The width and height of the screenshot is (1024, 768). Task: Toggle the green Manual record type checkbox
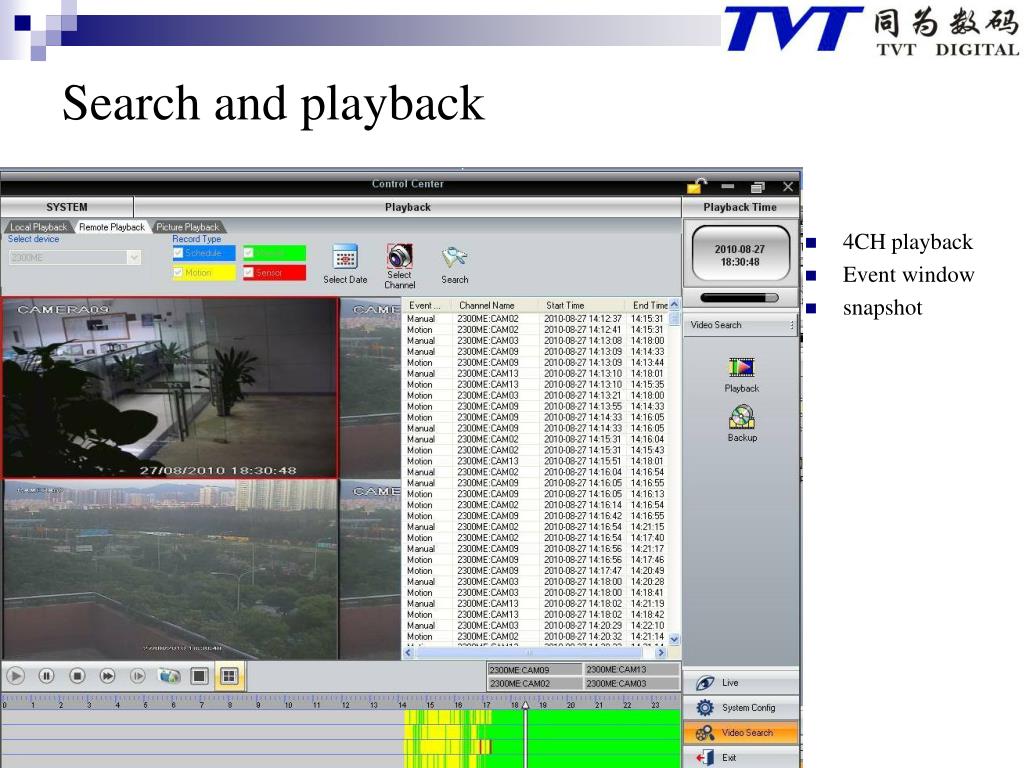pos(249,253)
